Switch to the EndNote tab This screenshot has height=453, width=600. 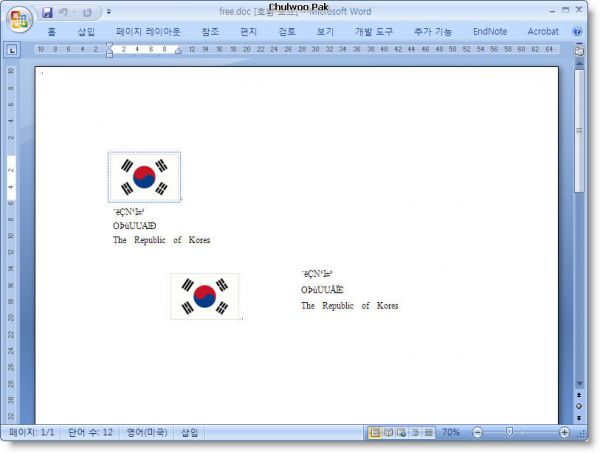click(x=490, y=32)
